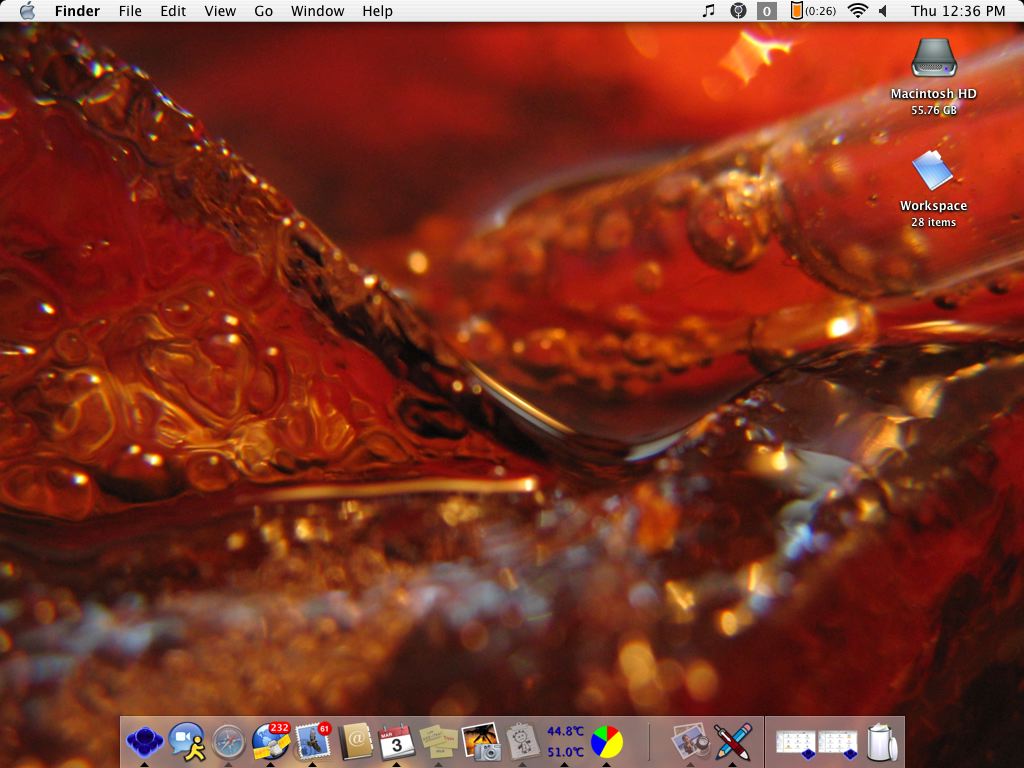Open Stickies notes in Dock
1024x768 pixels.
(x=439, y=741)
